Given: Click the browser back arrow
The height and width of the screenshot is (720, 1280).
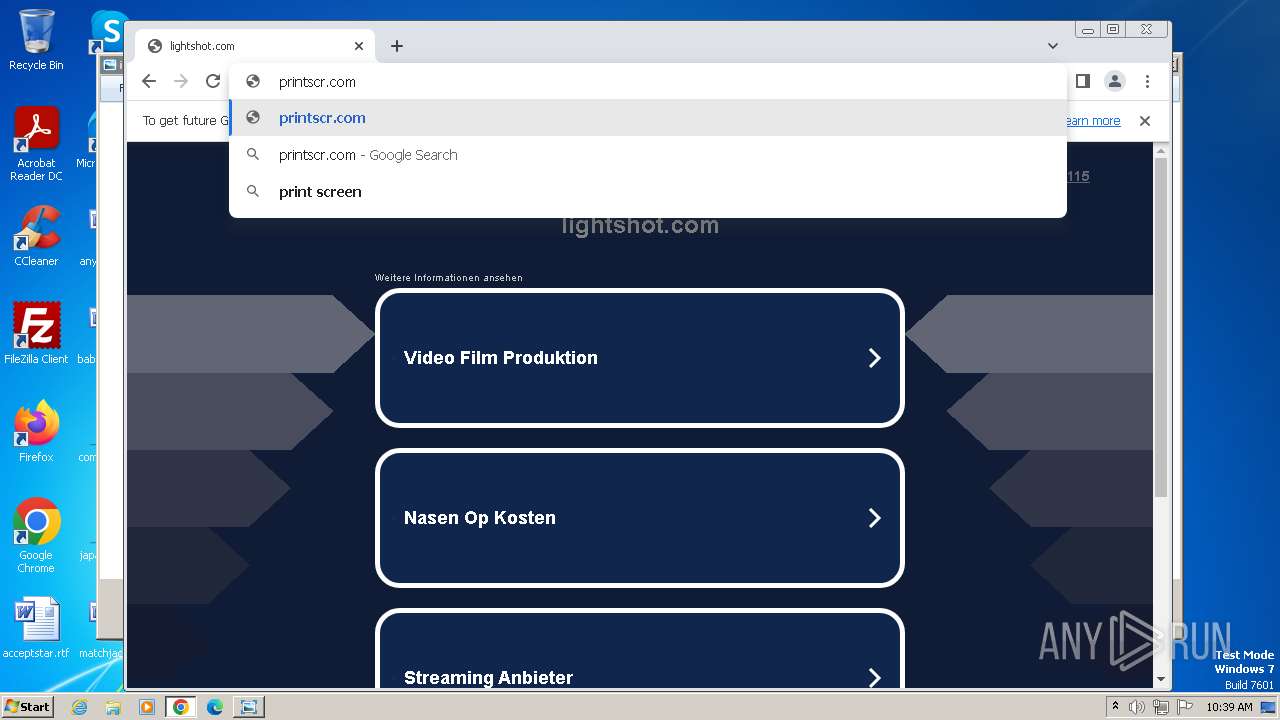Looking at the screenshot, I should tap(149, 82).
